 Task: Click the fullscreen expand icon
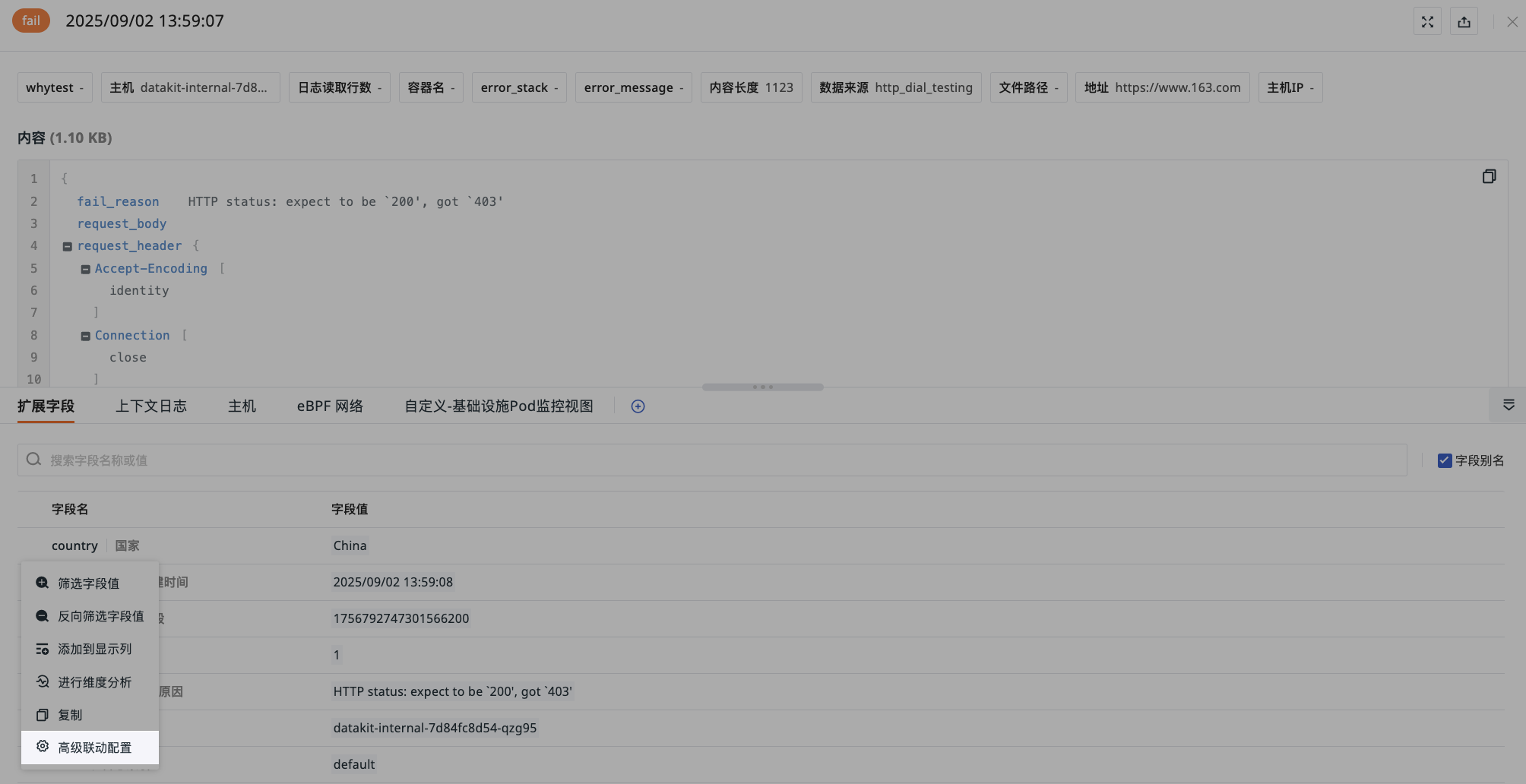pos(1427,22)
